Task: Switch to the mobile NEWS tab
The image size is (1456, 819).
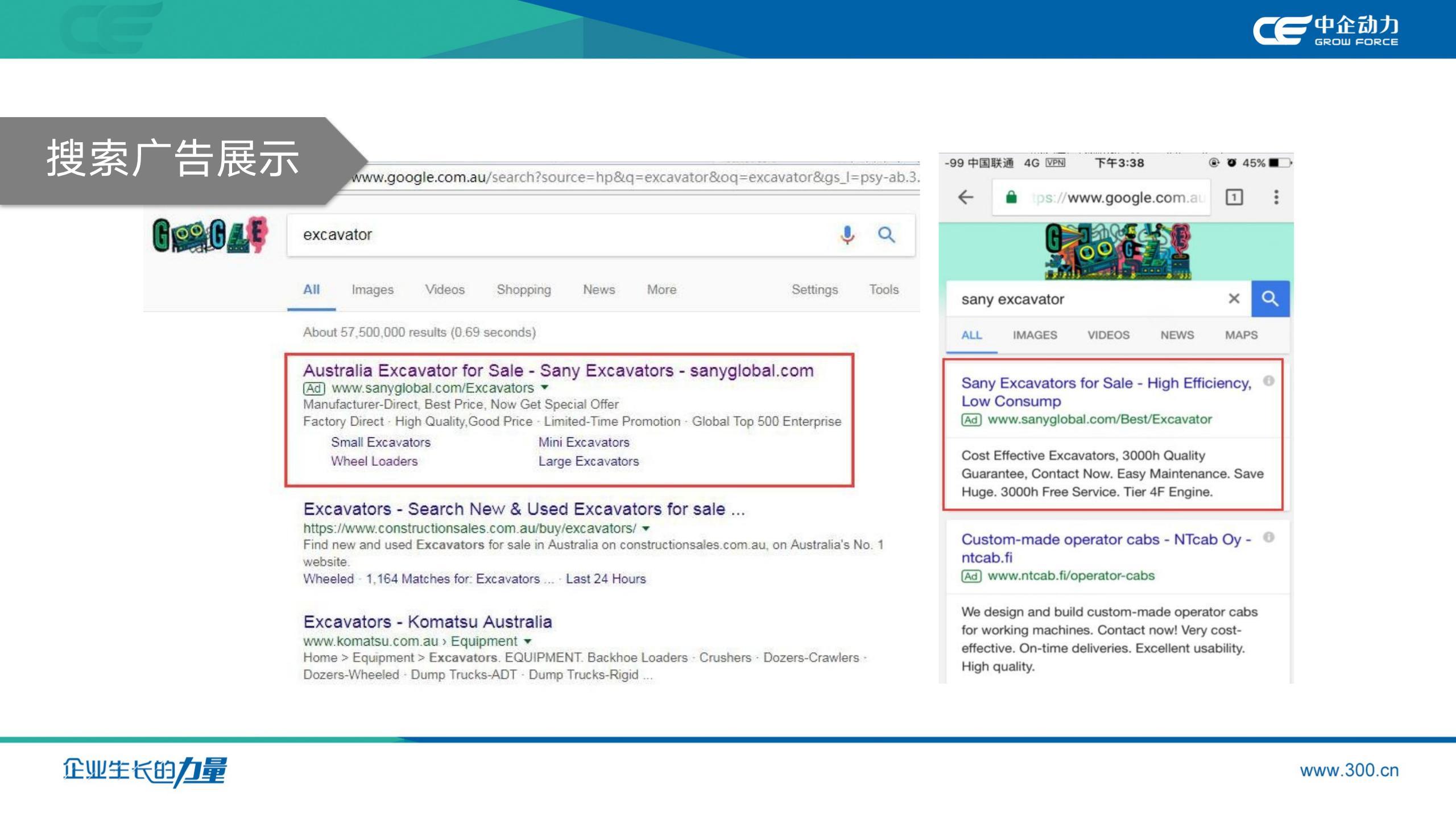Action: coord(1177,335)
